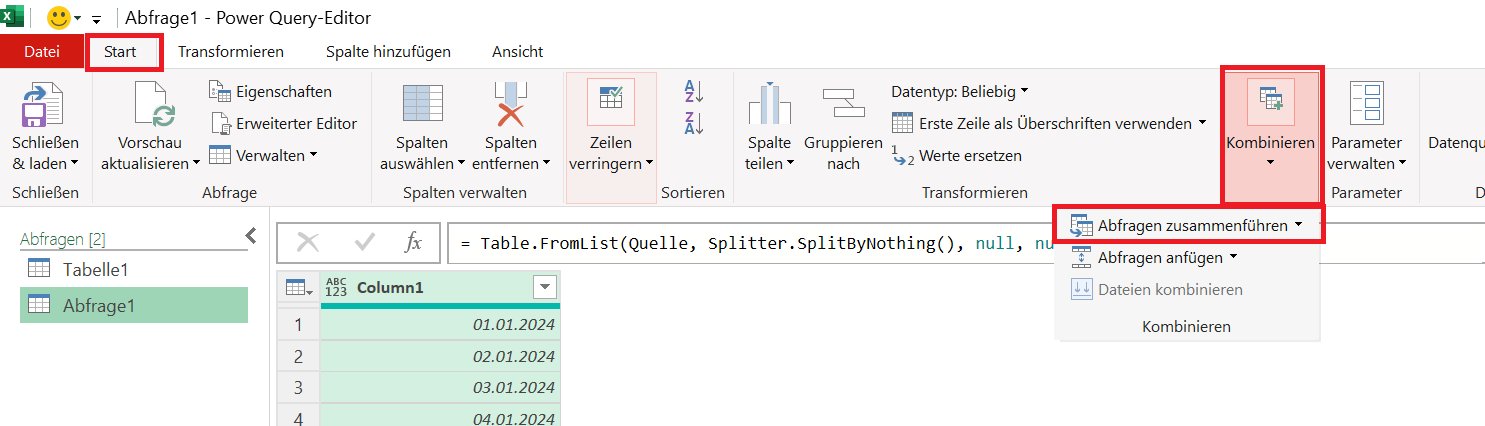This screenshot has width=1485, height=426.
Task: Cancel formula edit with X icon
Action: tap(308, 242)
